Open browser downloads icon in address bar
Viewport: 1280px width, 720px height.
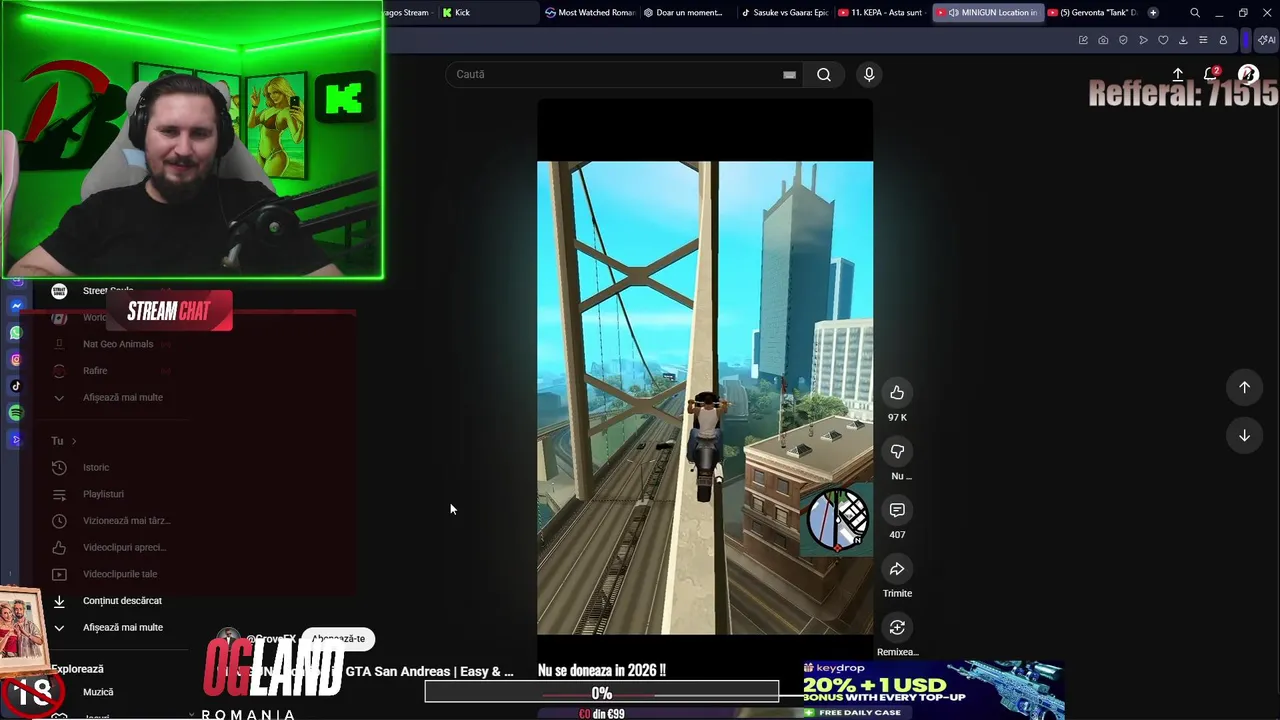point(1183,40)
